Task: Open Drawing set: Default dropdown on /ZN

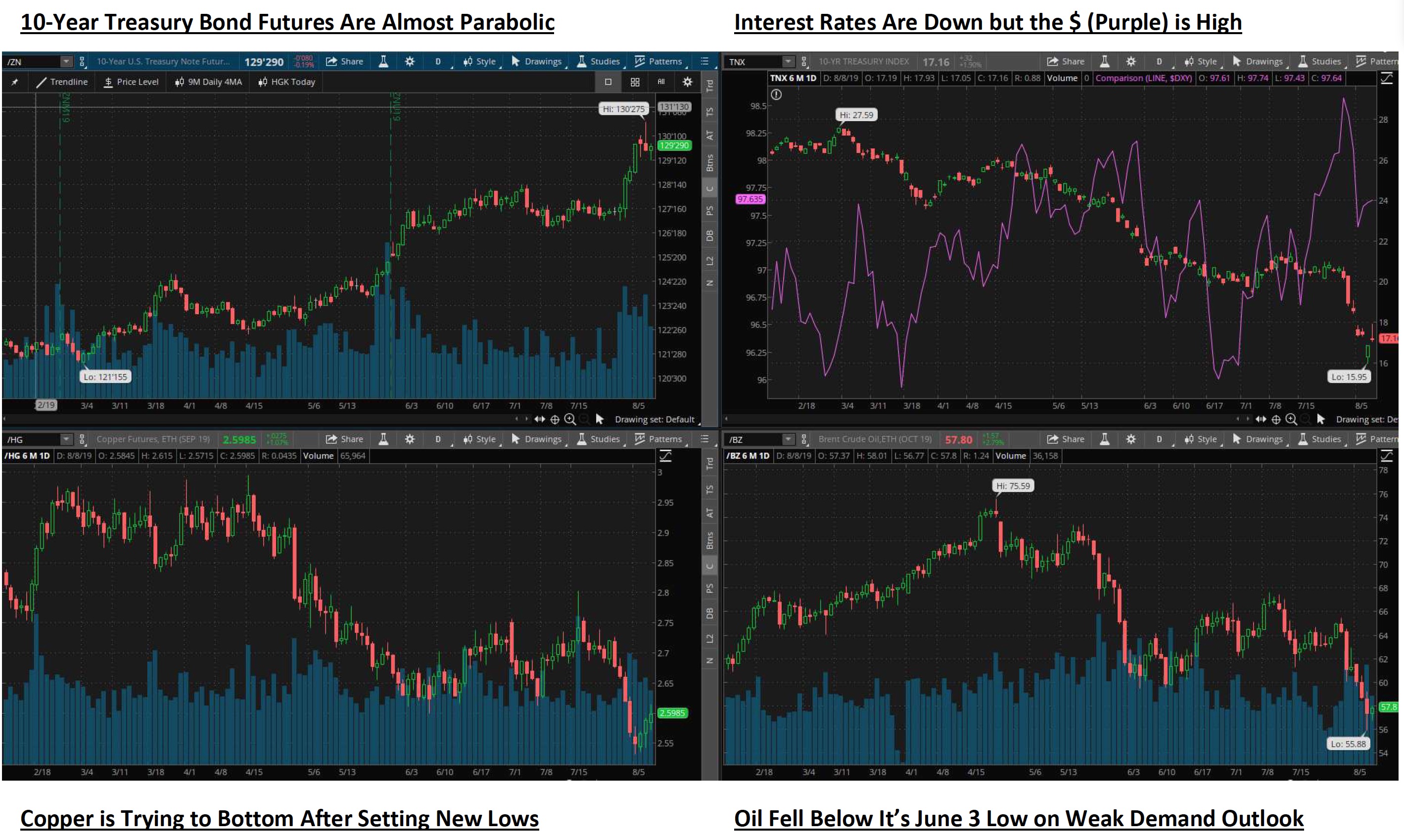Action: point(654,420)
